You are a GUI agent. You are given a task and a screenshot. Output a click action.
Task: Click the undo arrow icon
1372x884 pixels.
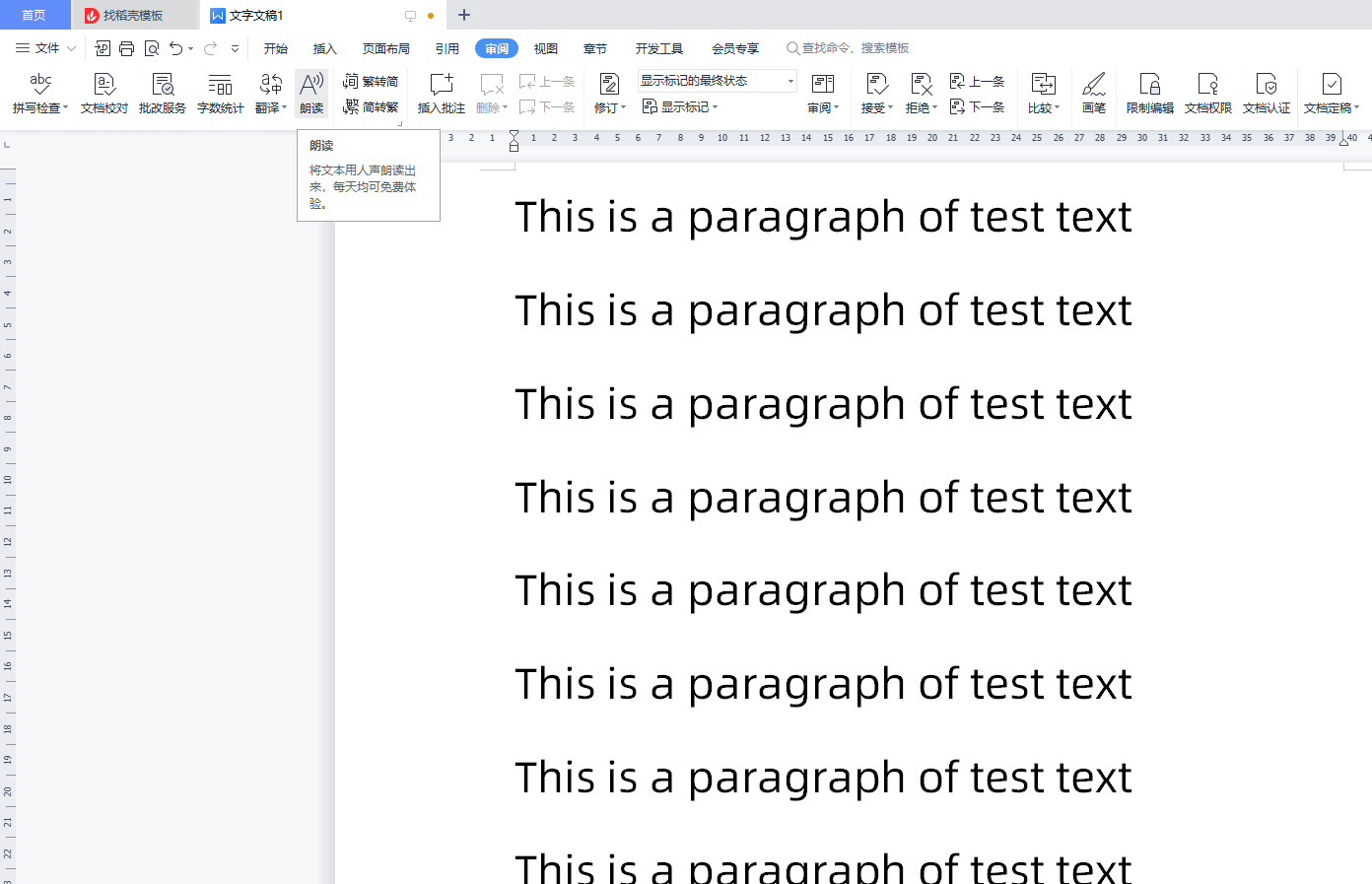pos(175,48)
